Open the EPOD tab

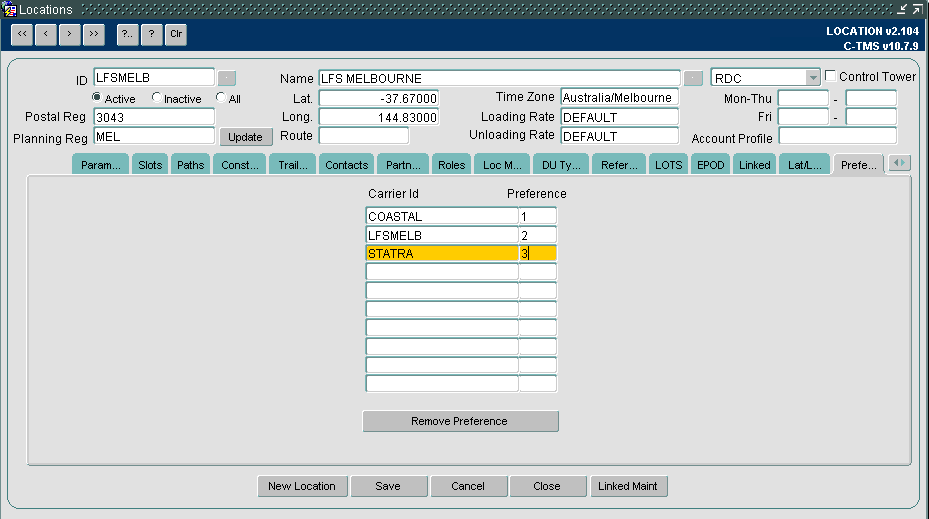tap(710, 165)
